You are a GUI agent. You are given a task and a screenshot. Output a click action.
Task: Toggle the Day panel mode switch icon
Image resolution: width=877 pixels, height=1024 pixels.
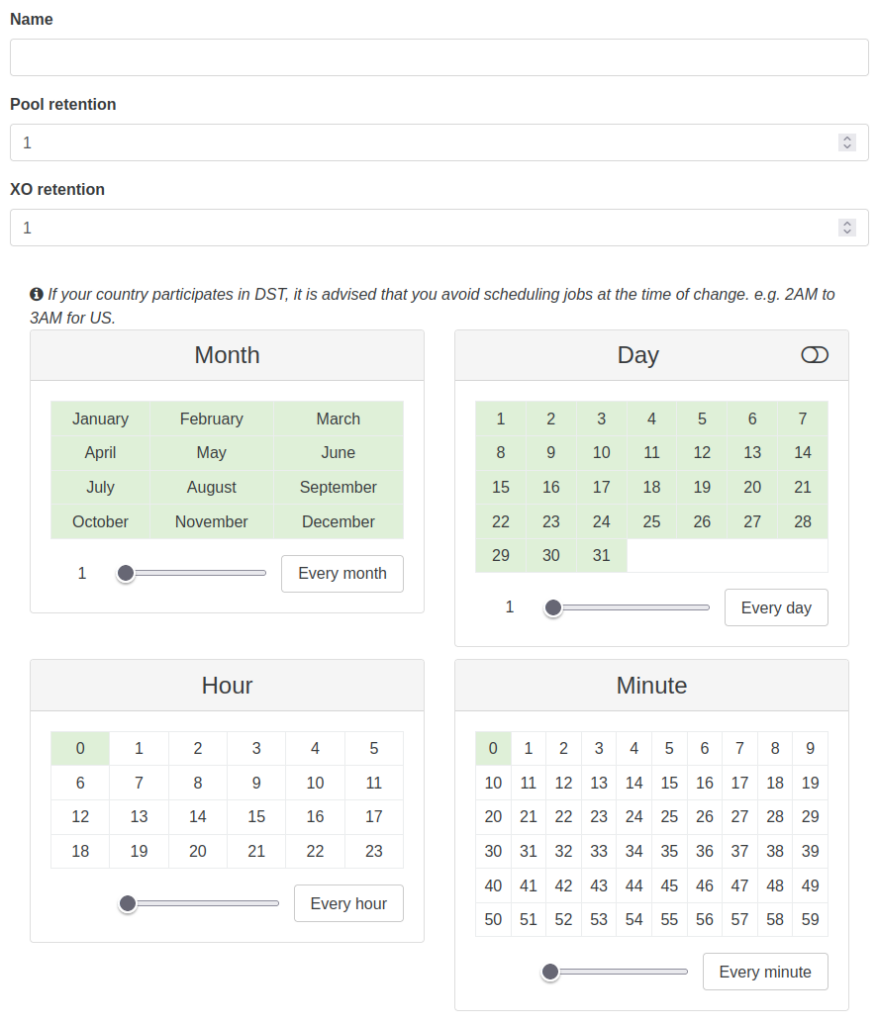click(814, 355)
